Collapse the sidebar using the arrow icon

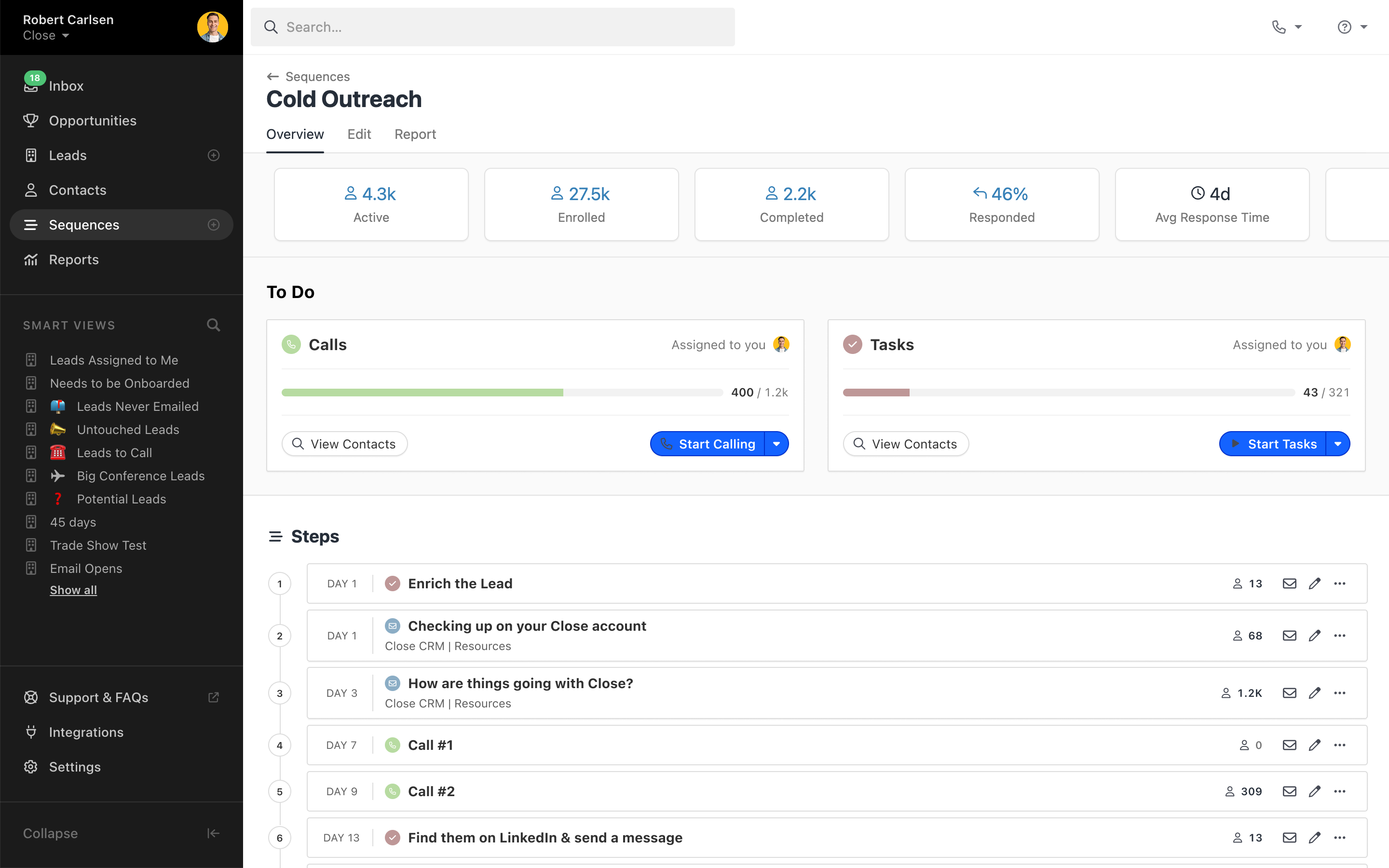pos(213,833)
